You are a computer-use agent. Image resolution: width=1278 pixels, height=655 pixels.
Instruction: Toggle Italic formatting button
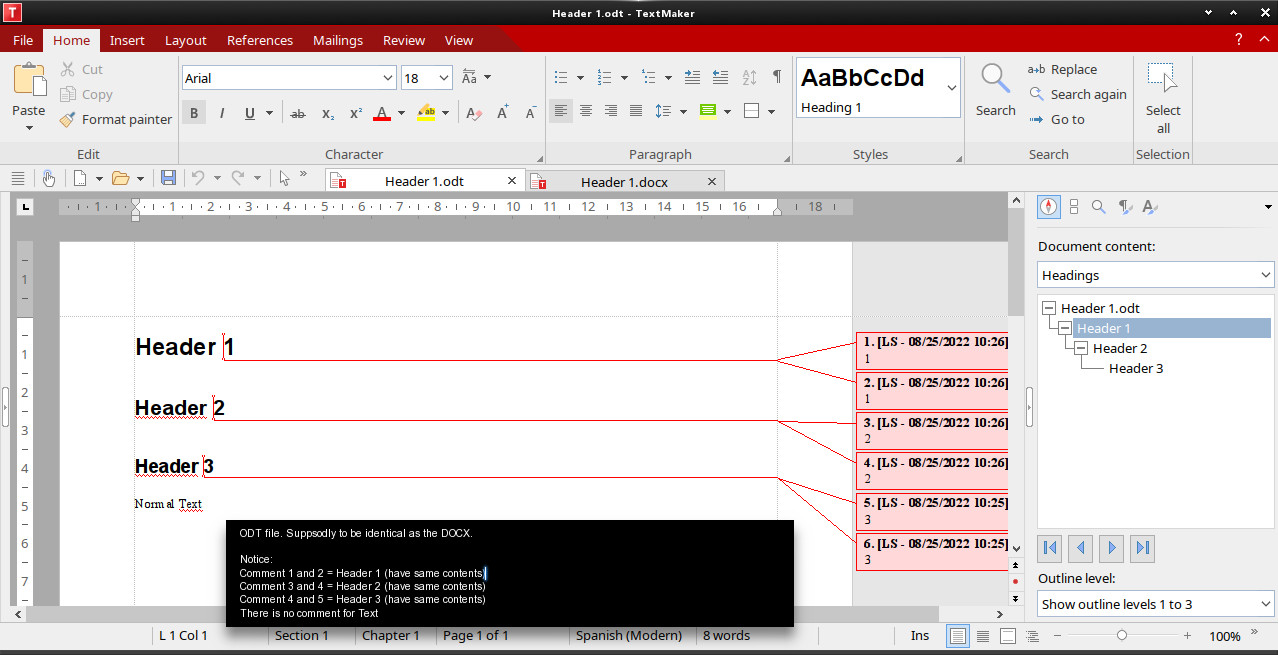221,113
